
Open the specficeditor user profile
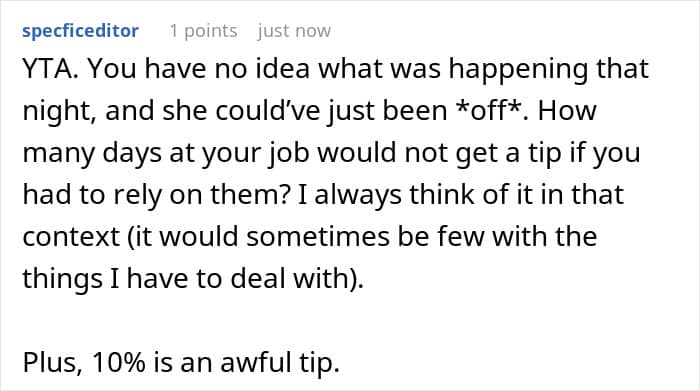(x=80, y=31)
